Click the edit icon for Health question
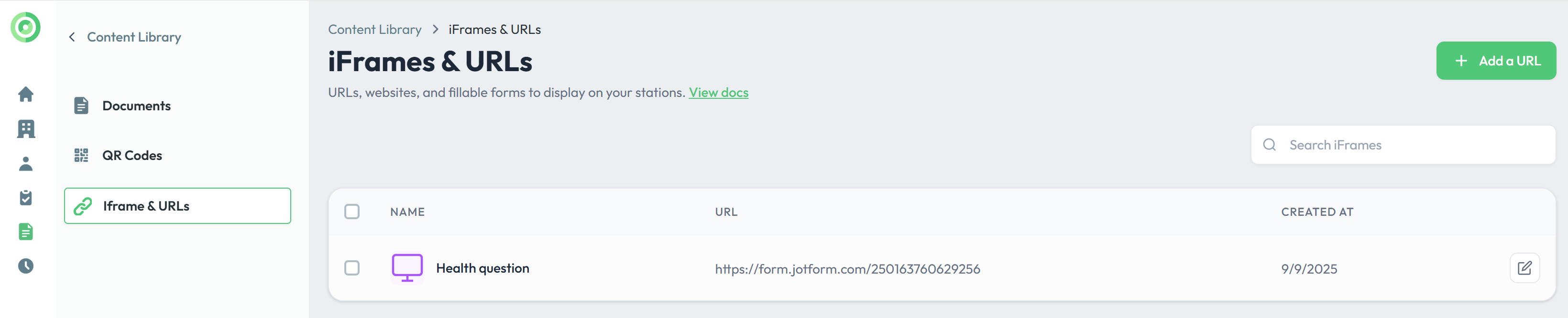Image resolution: width=1568 pixels, height=318 pixels. (1524, 268)
